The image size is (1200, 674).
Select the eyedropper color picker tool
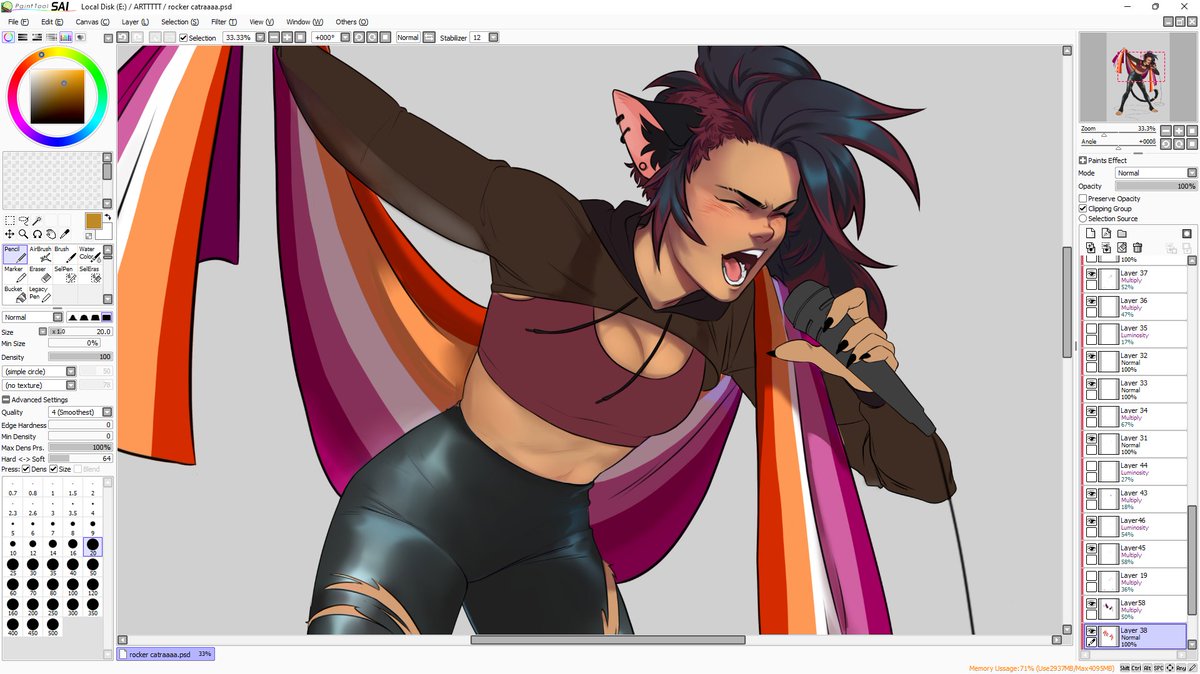click(65, 234)
